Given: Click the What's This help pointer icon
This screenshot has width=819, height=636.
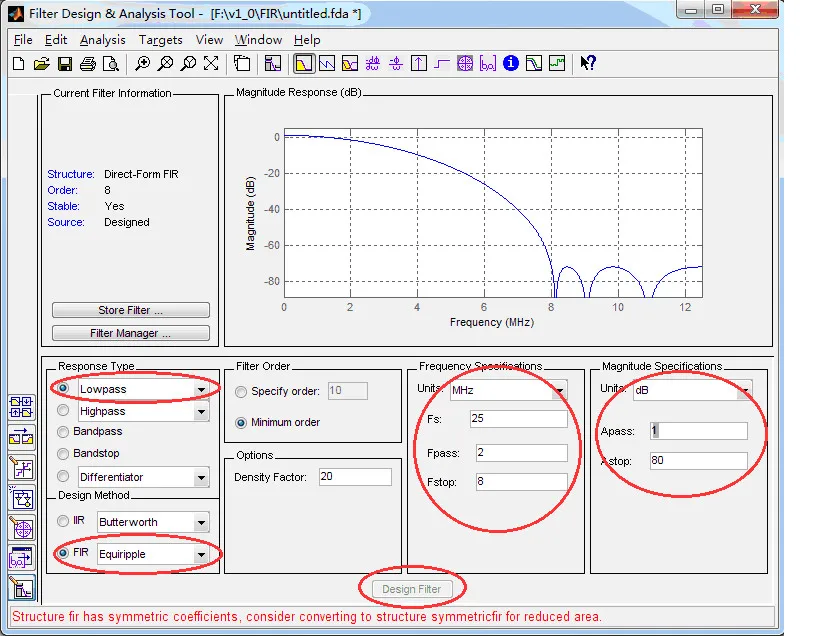Looking at the screenshot, I should pos(588,64).
